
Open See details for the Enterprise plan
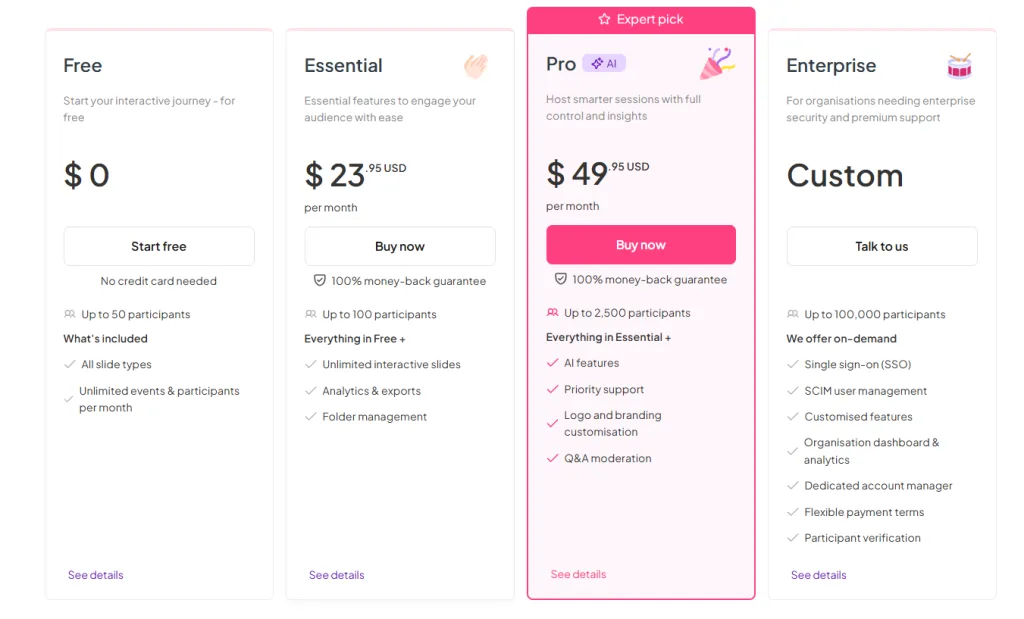pos(819,575)
